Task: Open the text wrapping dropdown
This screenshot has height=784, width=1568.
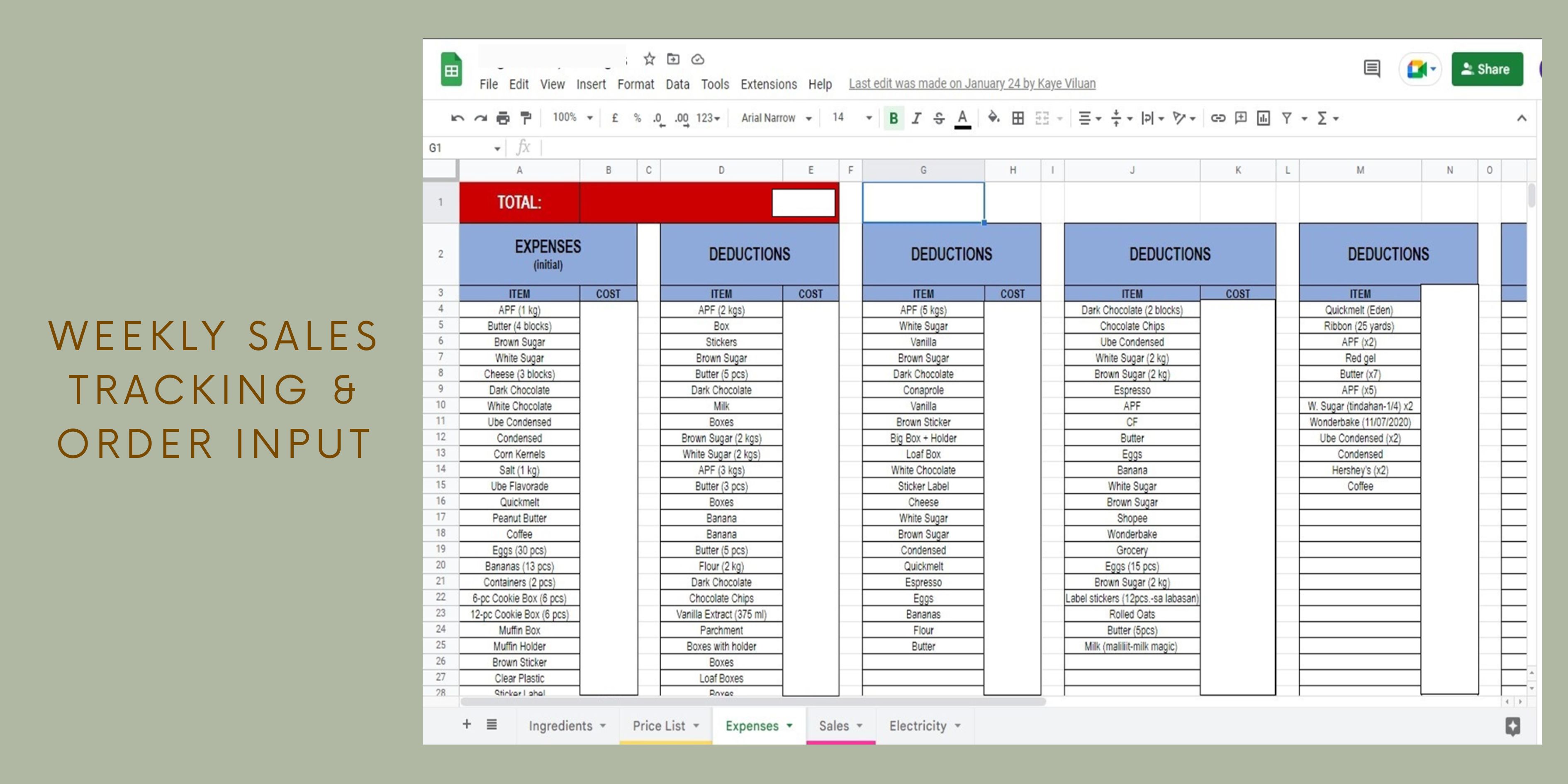Action: [1153, 118]
